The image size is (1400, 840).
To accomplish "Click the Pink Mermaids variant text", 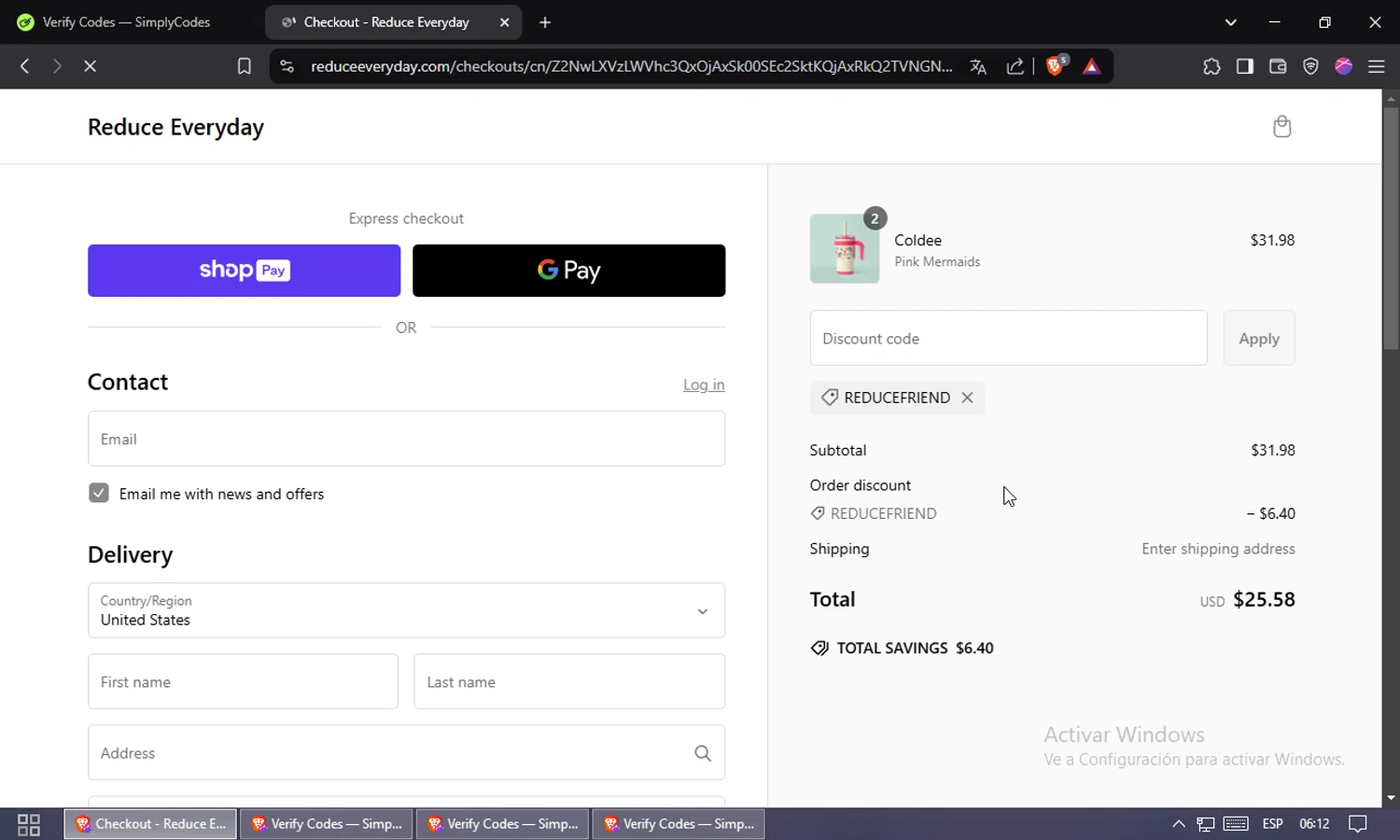I will coord(937,262).
